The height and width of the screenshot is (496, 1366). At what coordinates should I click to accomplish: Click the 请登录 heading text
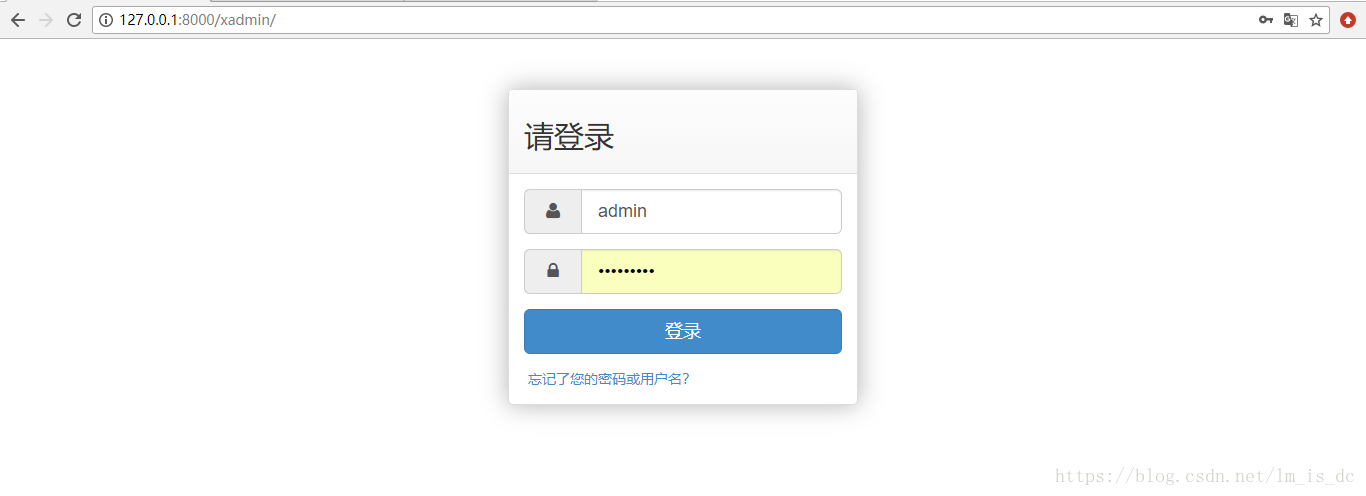click(569, 137)
